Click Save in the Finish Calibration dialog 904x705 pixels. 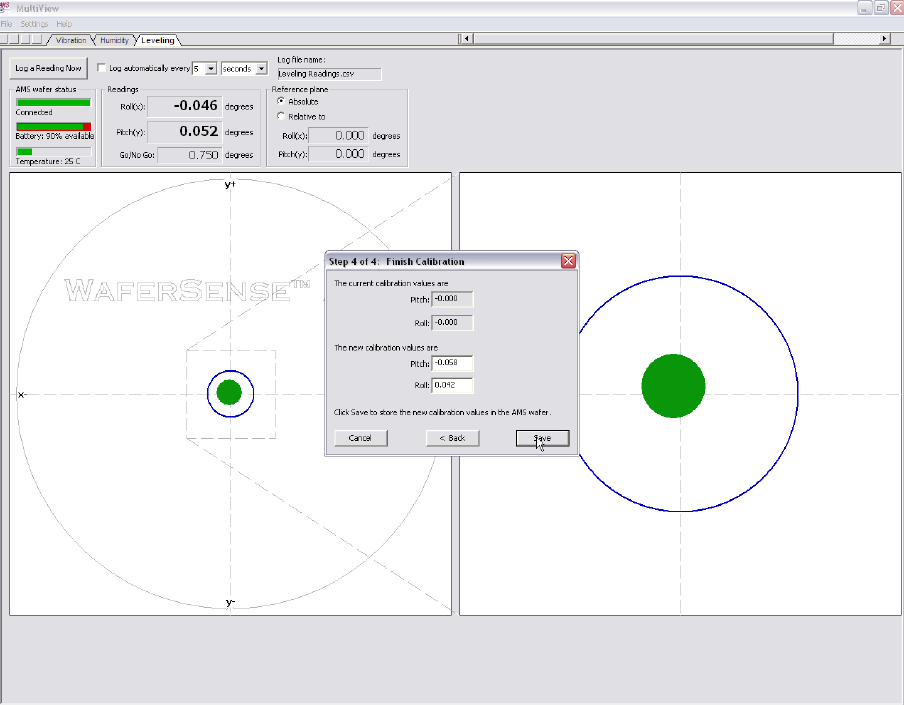pyautogui.click(x=542, y=438)
